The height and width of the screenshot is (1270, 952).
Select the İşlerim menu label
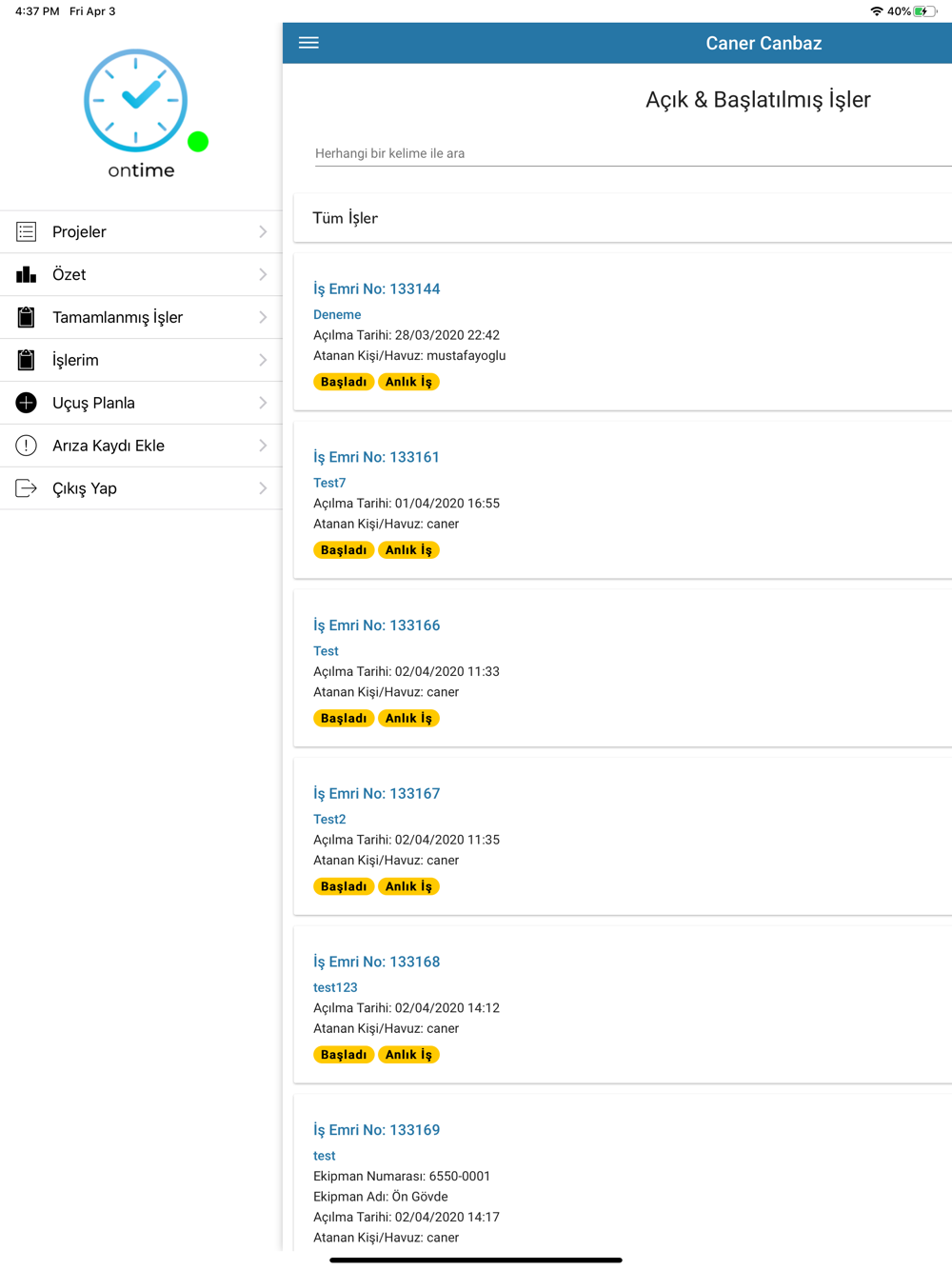(75, 360)
